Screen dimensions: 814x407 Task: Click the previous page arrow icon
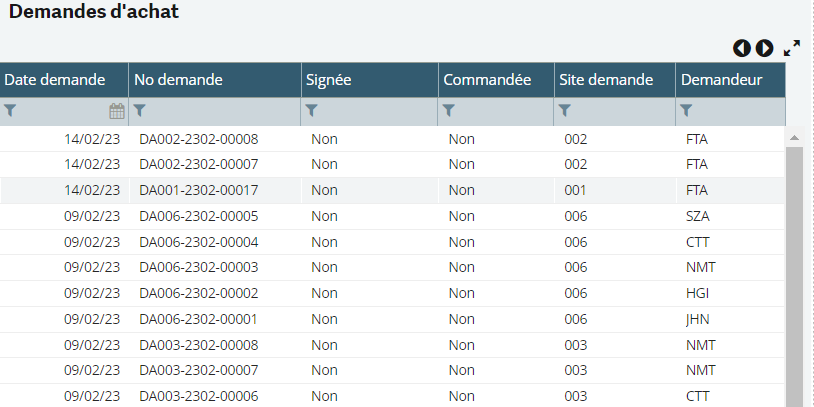741,48
